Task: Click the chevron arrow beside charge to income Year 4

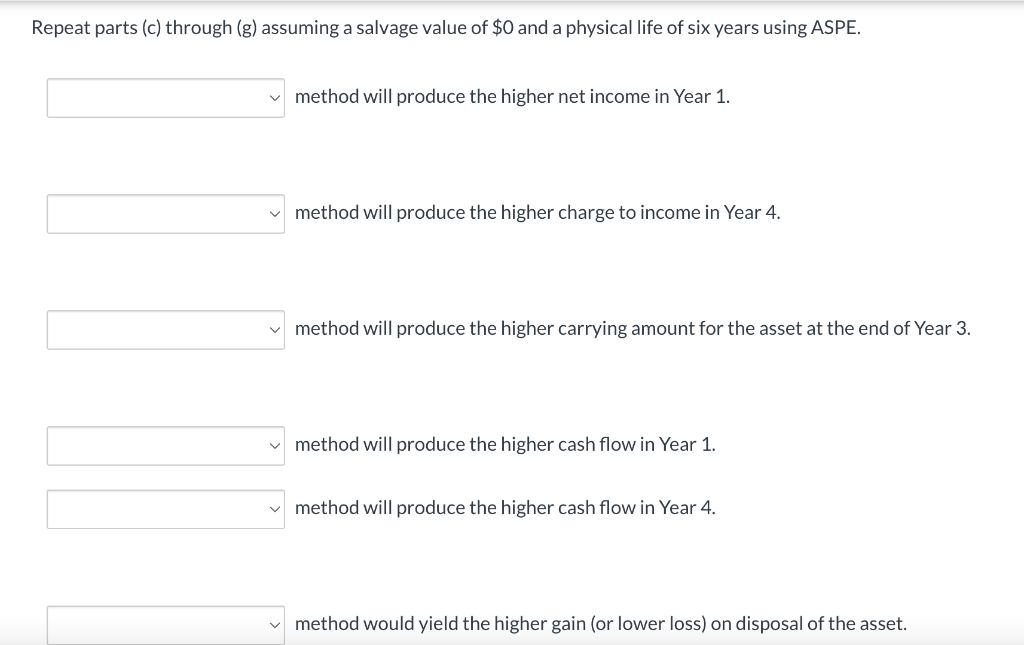Action: 275,214
